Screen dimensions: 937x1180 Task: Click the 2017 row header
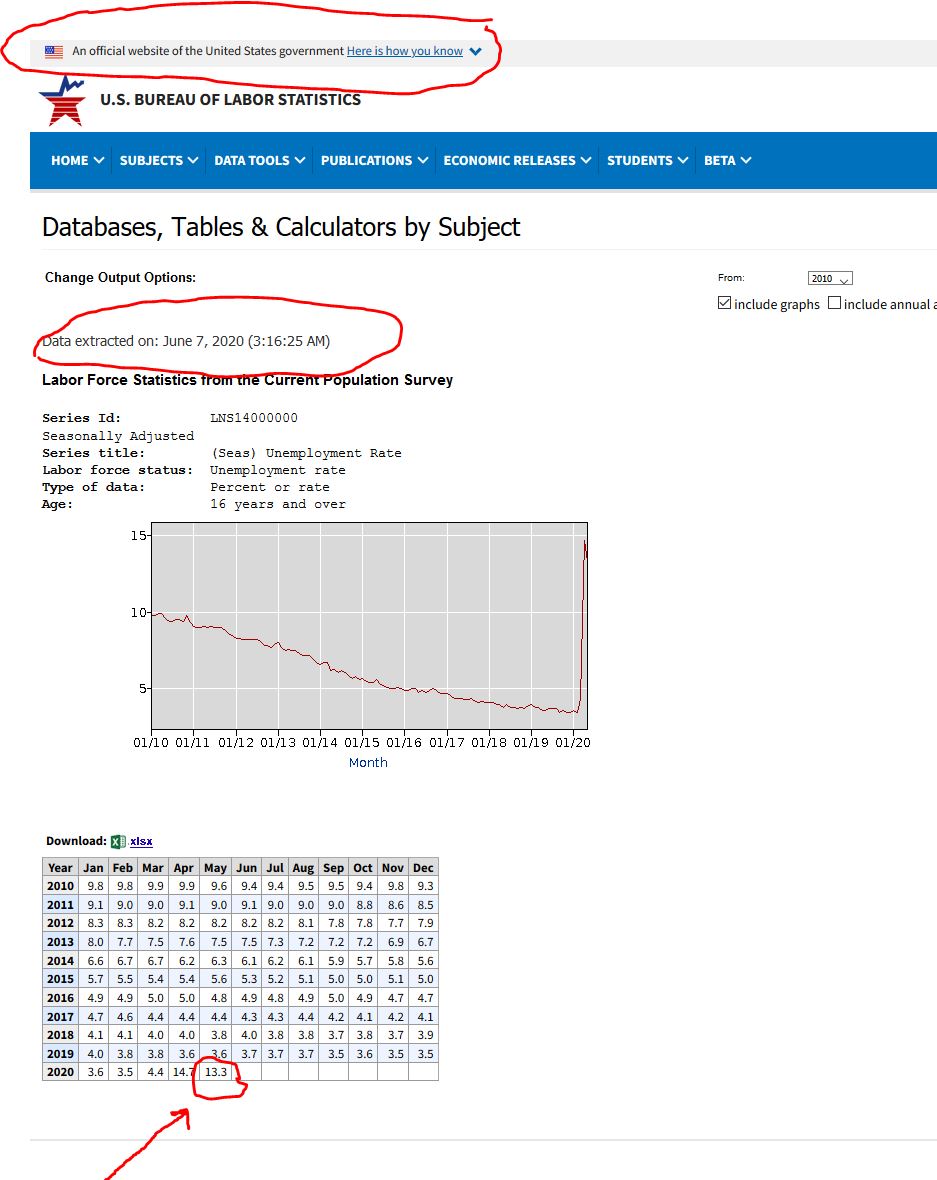click(x=60, y=1016)
